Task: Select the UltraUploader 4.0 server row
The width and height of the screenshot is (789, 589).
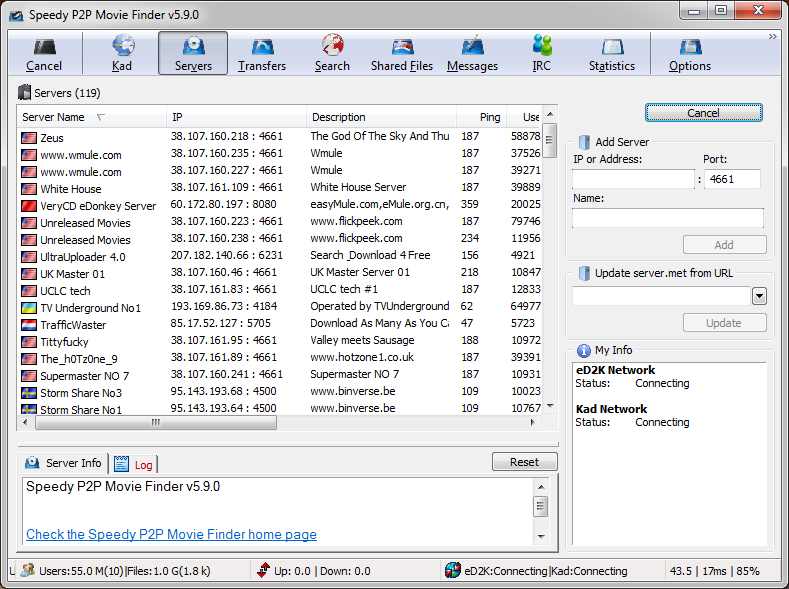Action: [x=280, y=257]
